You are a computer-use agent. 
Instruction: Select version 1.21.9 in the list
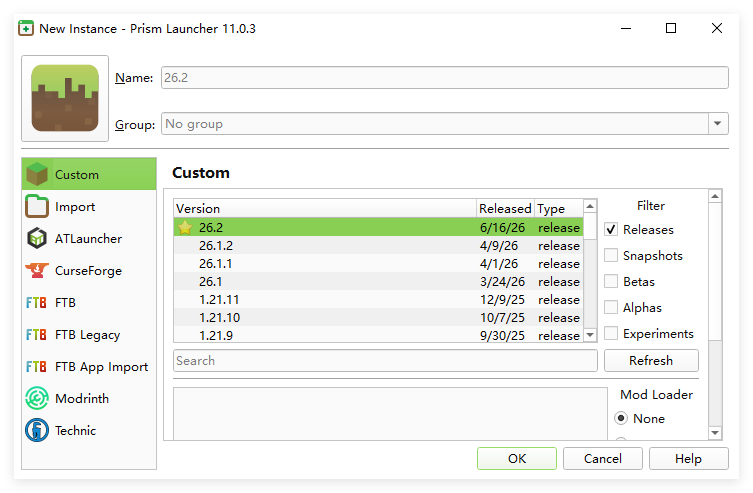pos(378,335)
